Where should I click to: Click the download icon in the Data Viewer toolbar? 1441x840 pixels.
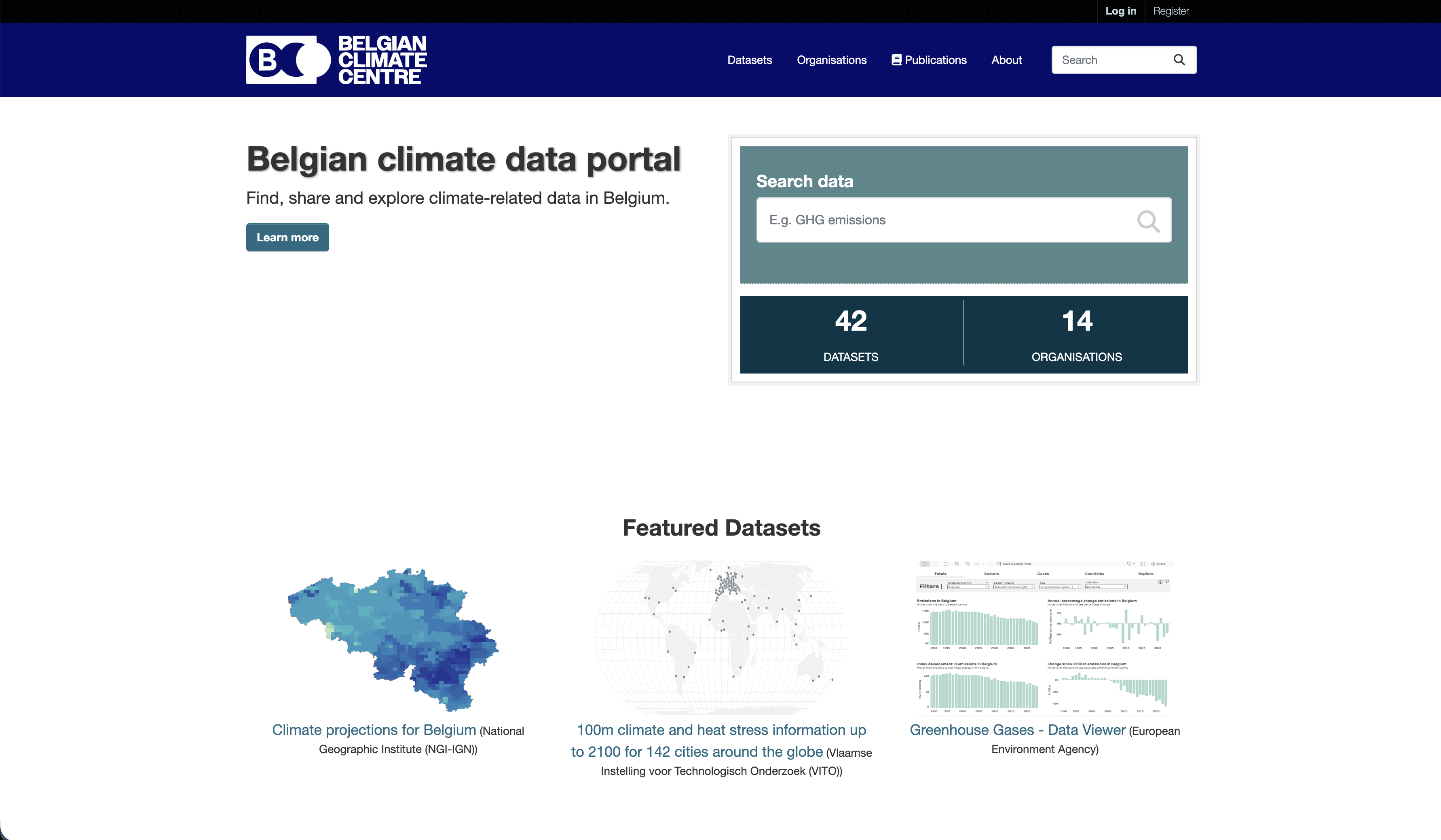[x=1129, y=564]
